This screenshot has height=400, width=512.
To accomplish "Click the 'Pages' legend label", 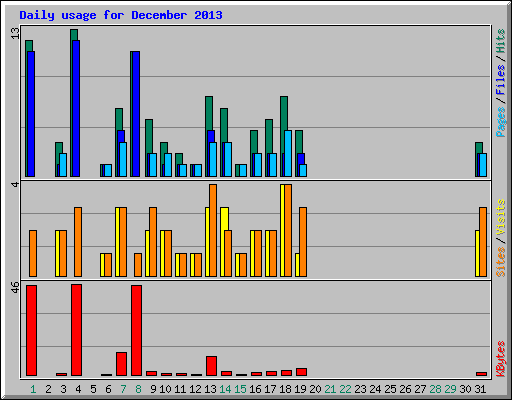I will coord(501,122).
